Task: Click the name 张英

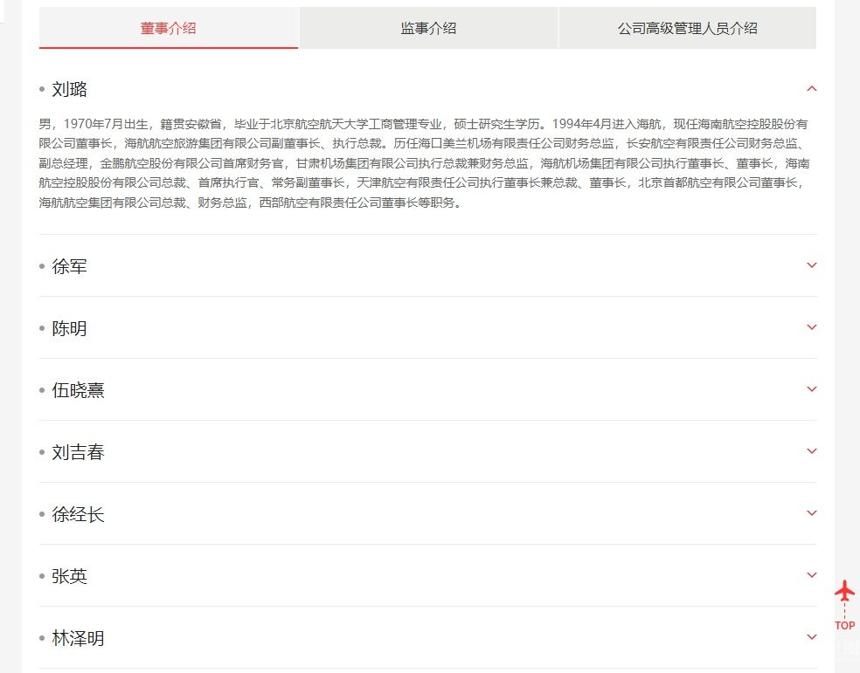Action: click(69, 576)
